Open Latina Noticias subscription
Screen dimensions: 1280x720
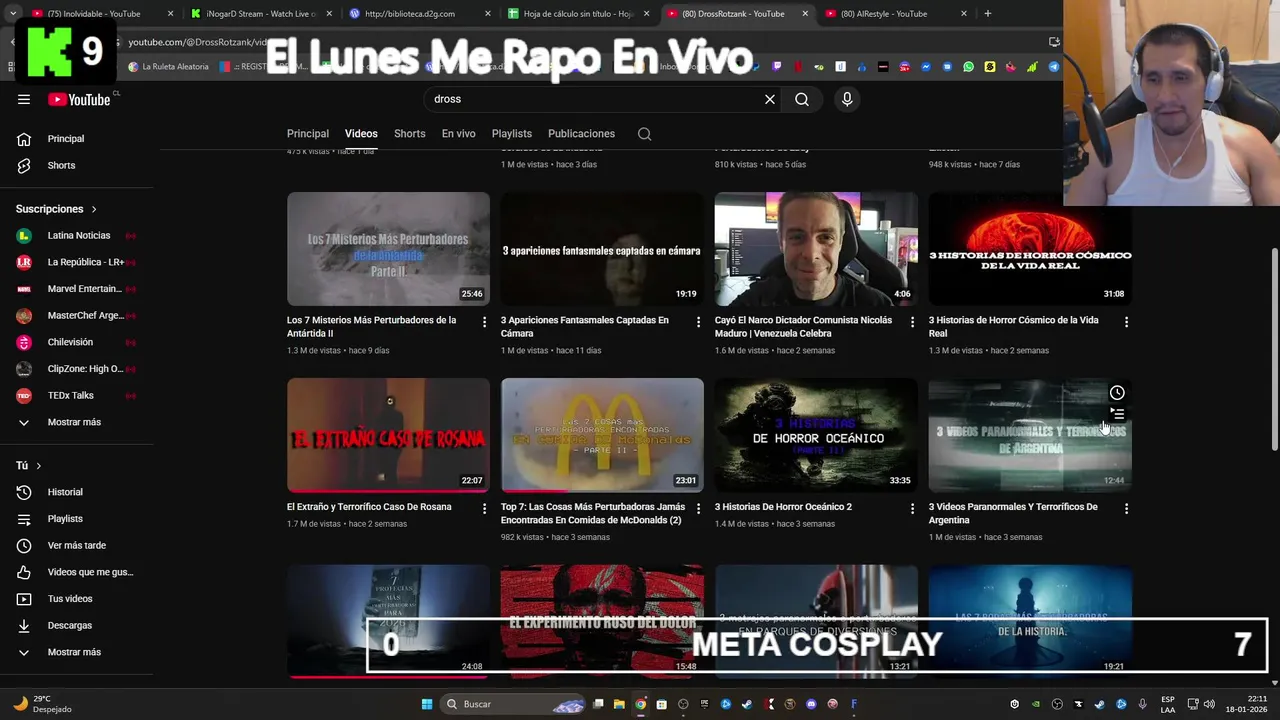(77, 236)
